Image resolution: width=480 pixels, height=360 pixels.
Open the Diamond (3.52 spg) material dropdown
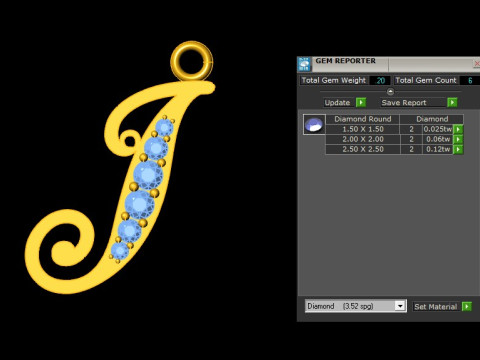400,306
